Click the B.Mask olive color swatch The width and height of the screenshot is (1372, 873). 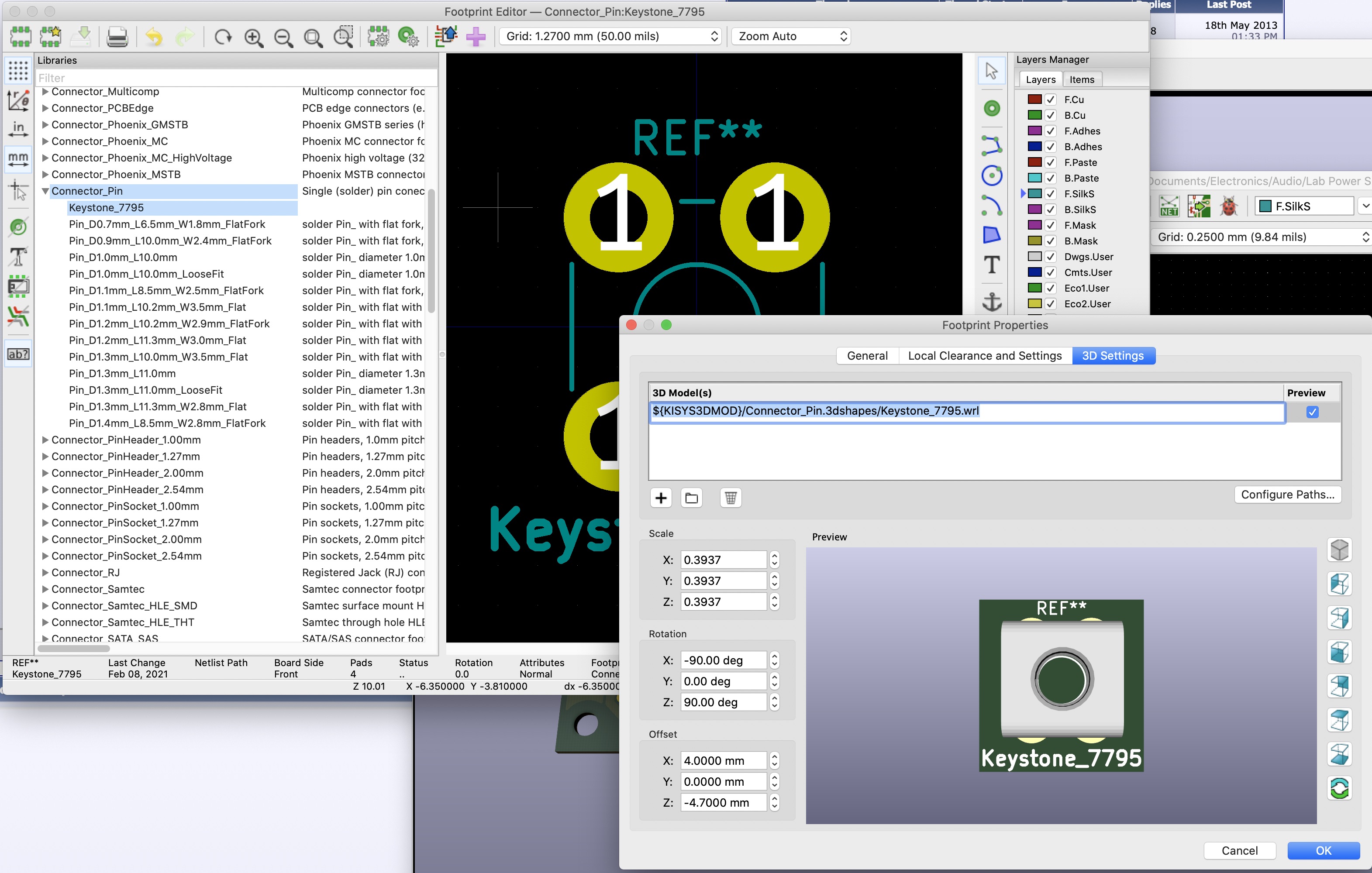click(1034, 241)
